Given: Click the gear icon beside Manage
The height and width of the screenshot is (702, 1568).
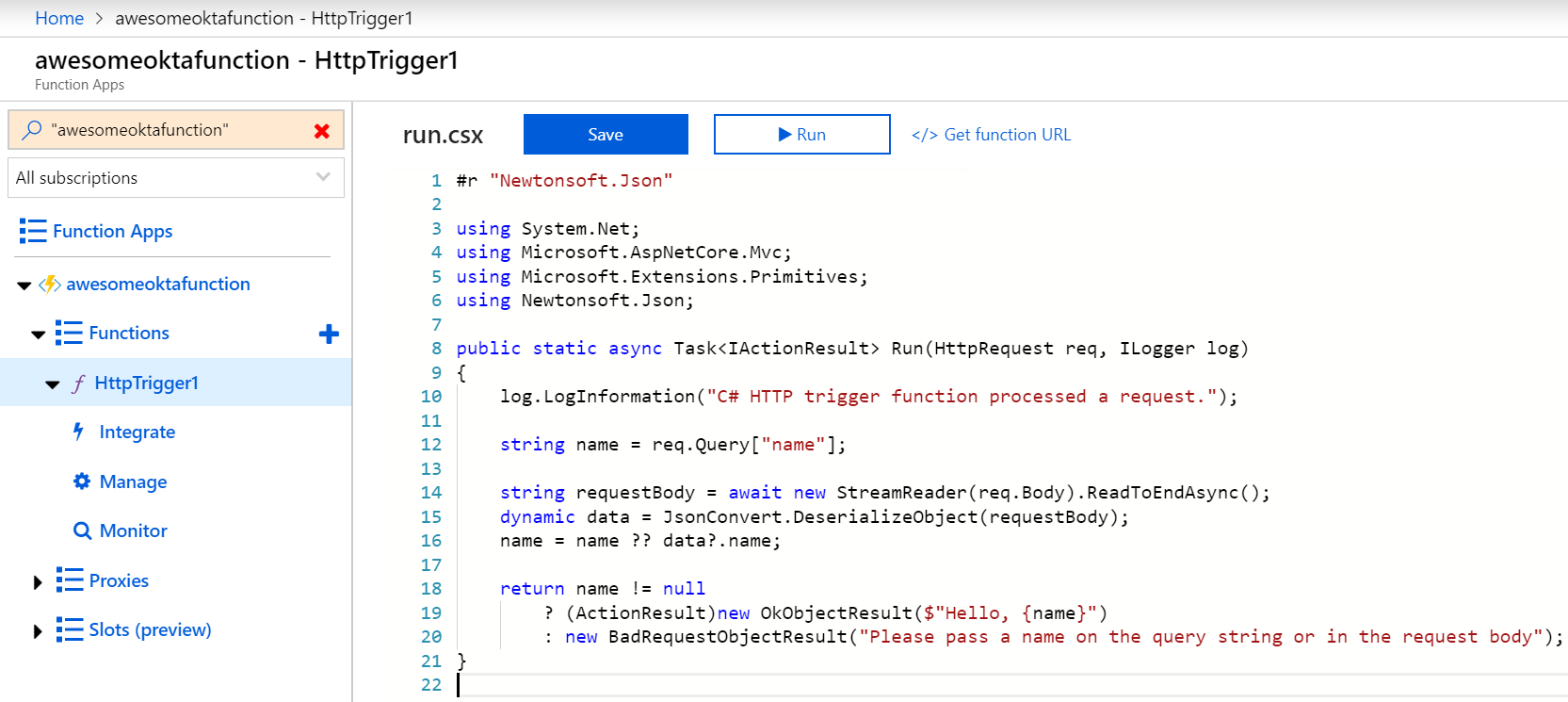Looking at the screenshot, I should (x=82, y=482).
